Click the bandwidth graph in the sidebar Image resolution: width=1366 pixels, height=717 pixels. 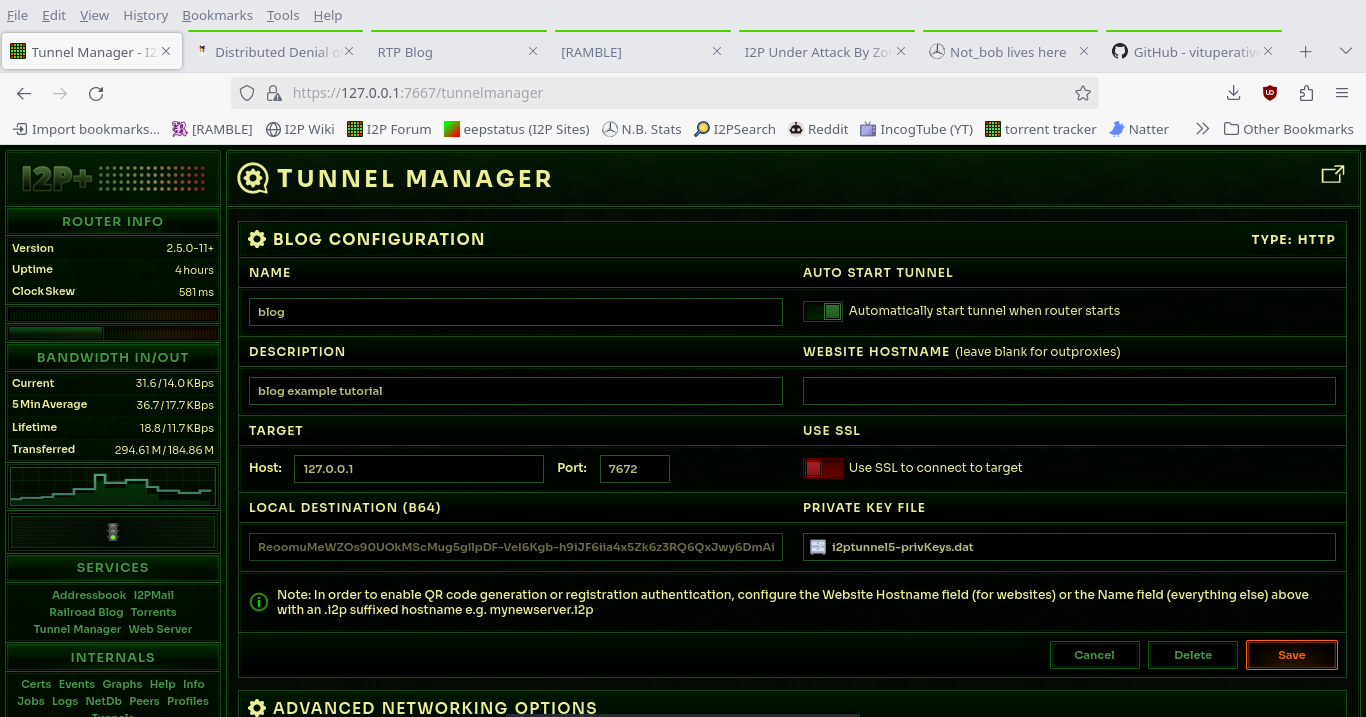tap(112, 487)
